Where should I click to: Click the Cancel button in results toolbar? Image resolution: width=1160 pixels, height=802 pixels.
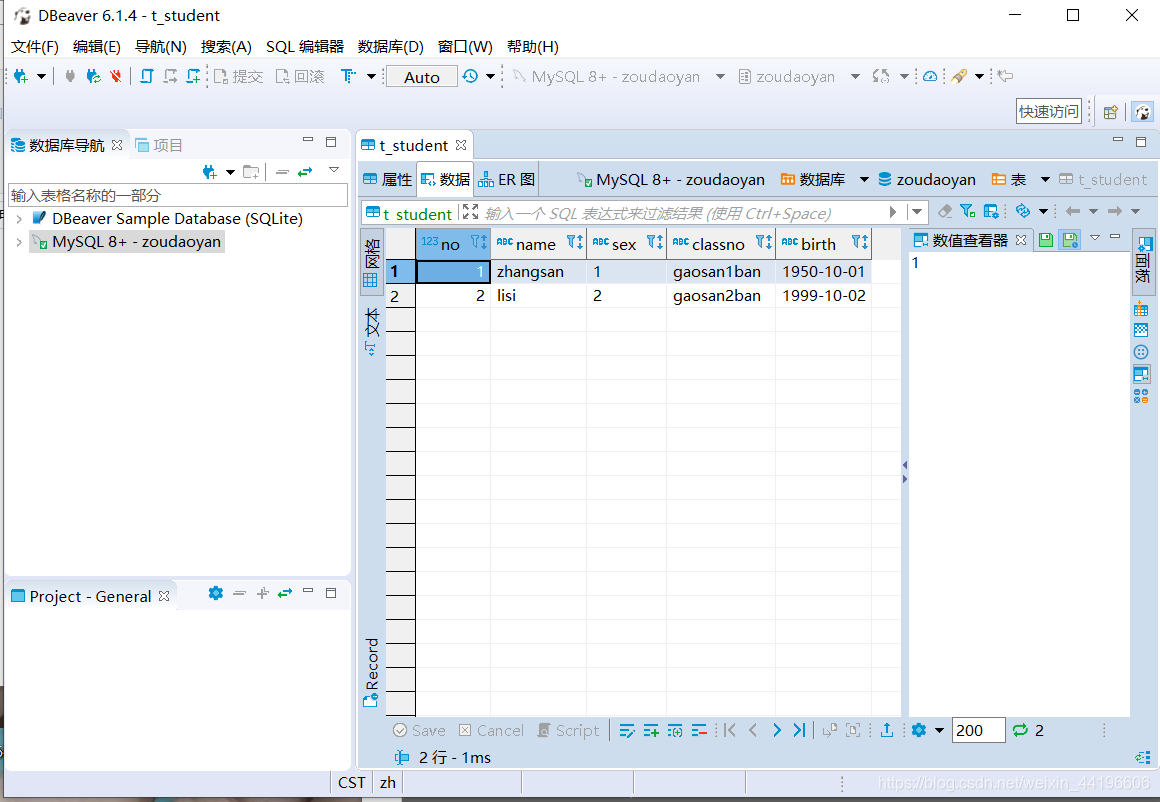[491, 731]
